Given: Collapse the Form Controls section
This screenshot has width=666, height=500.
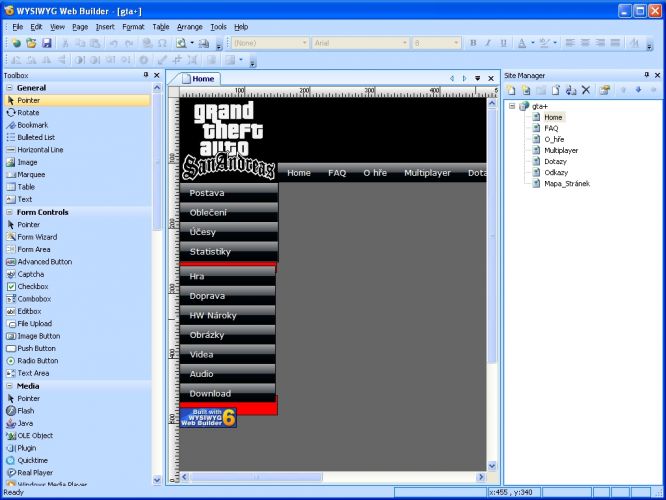Looking at the screenshot, I should click(x=9, y=212).
